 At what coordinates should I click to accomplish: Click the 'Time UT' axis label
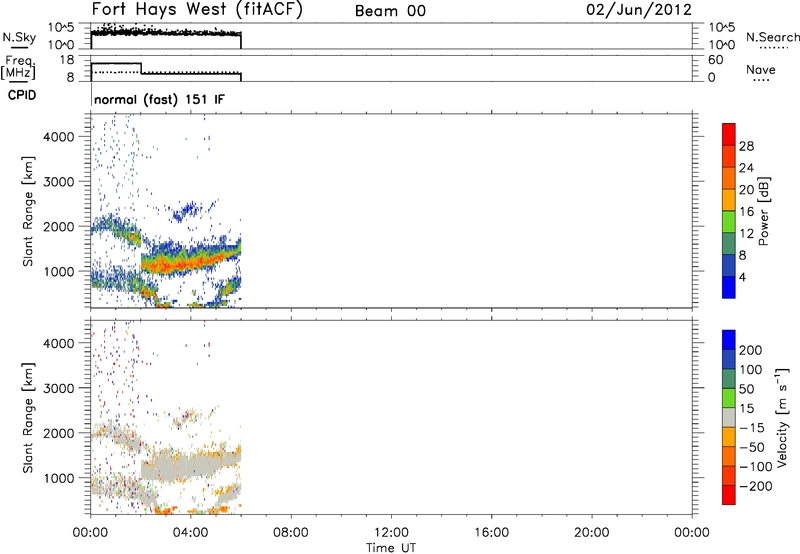click(391, 548)
